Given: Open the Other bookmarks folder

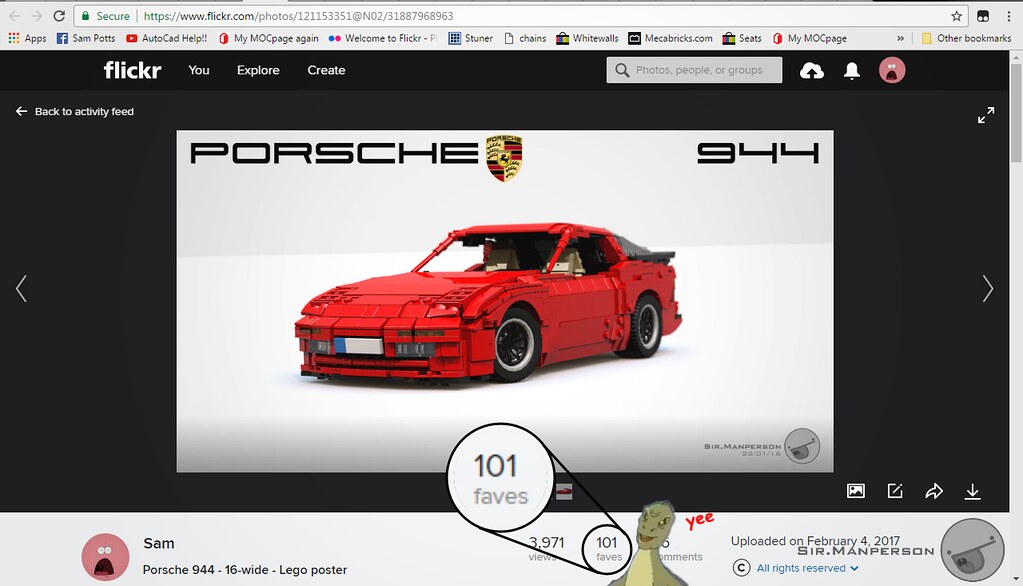Looking at the screenshot, I should click(966, 39).
